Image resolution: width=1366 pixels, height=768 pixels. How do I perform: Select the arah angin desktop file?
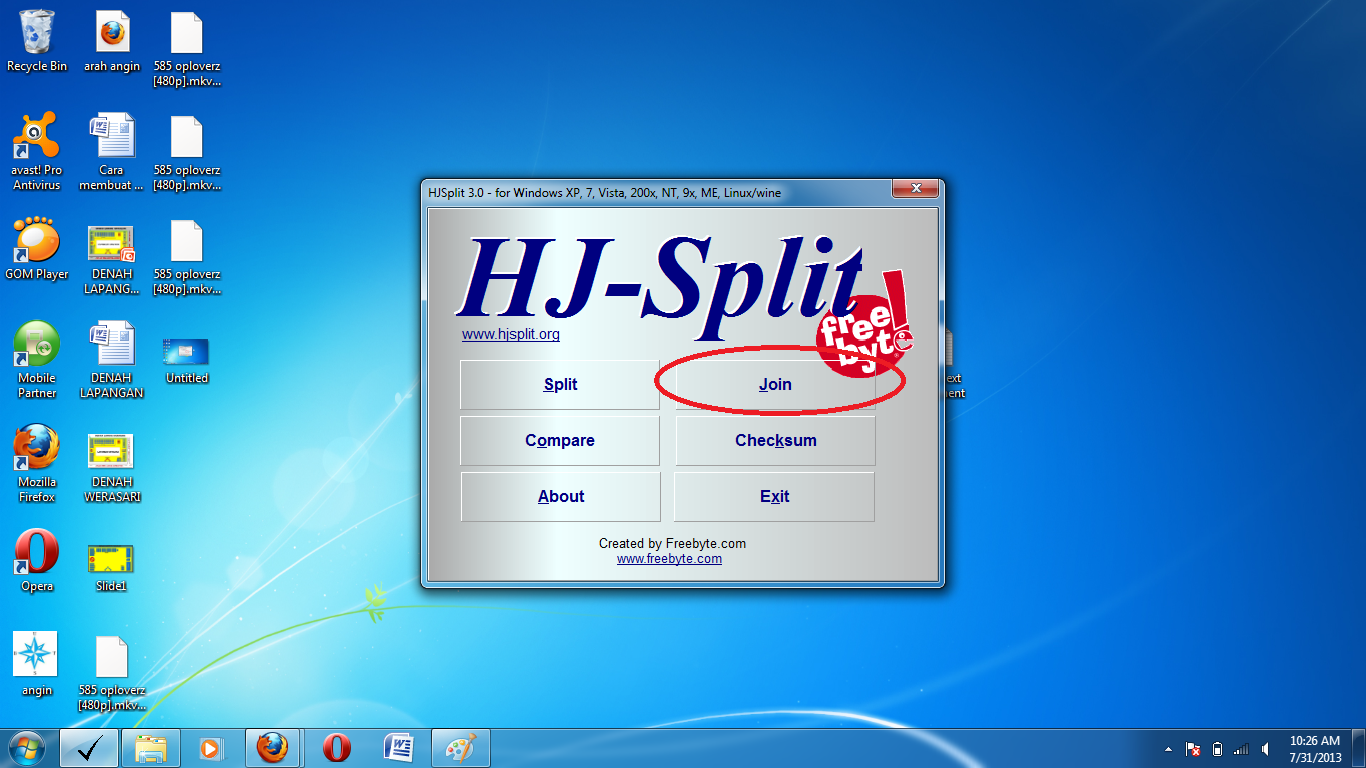coord(112,42)
